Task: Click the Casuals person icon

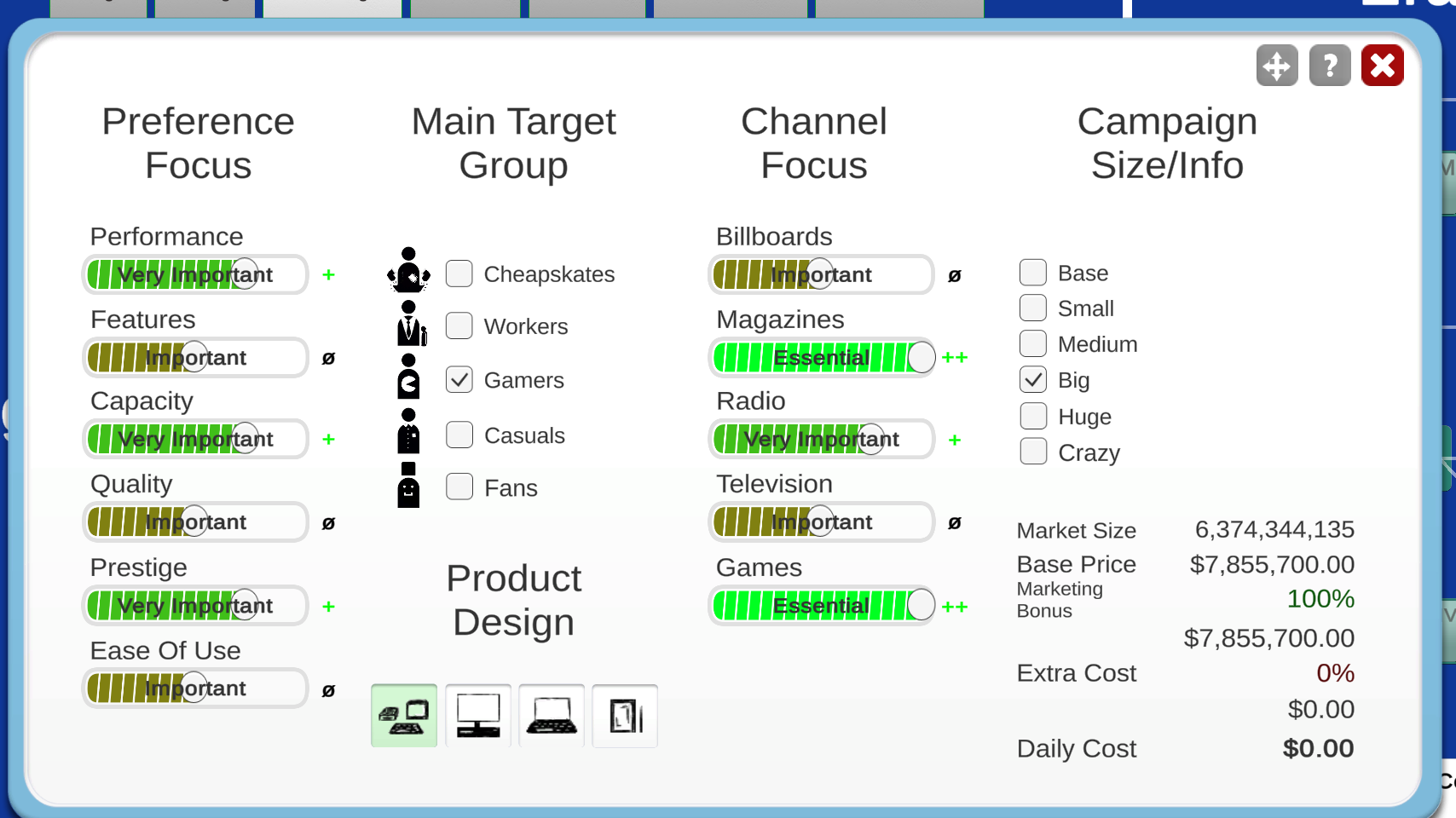Action: [x=409, y=431]
